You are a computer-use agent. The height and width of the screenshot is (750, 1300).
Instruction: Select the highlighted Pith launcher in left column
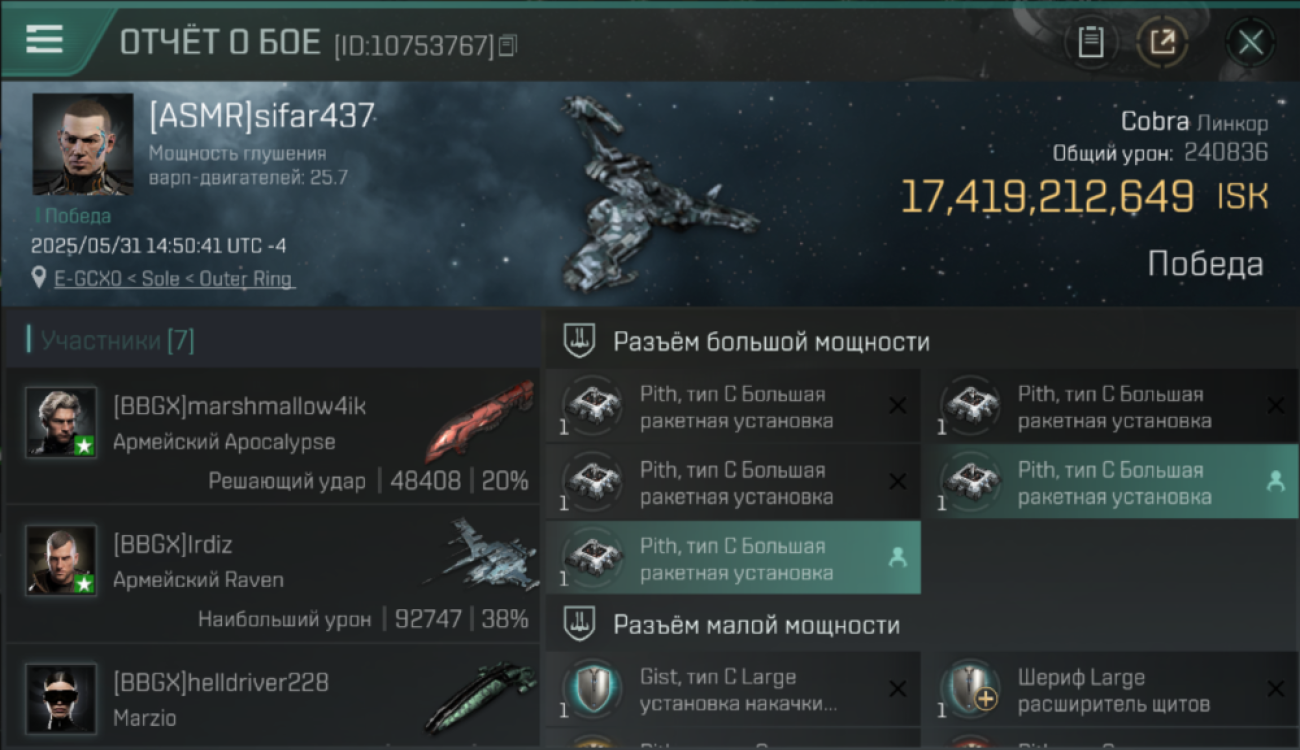(x=733, y=558)
